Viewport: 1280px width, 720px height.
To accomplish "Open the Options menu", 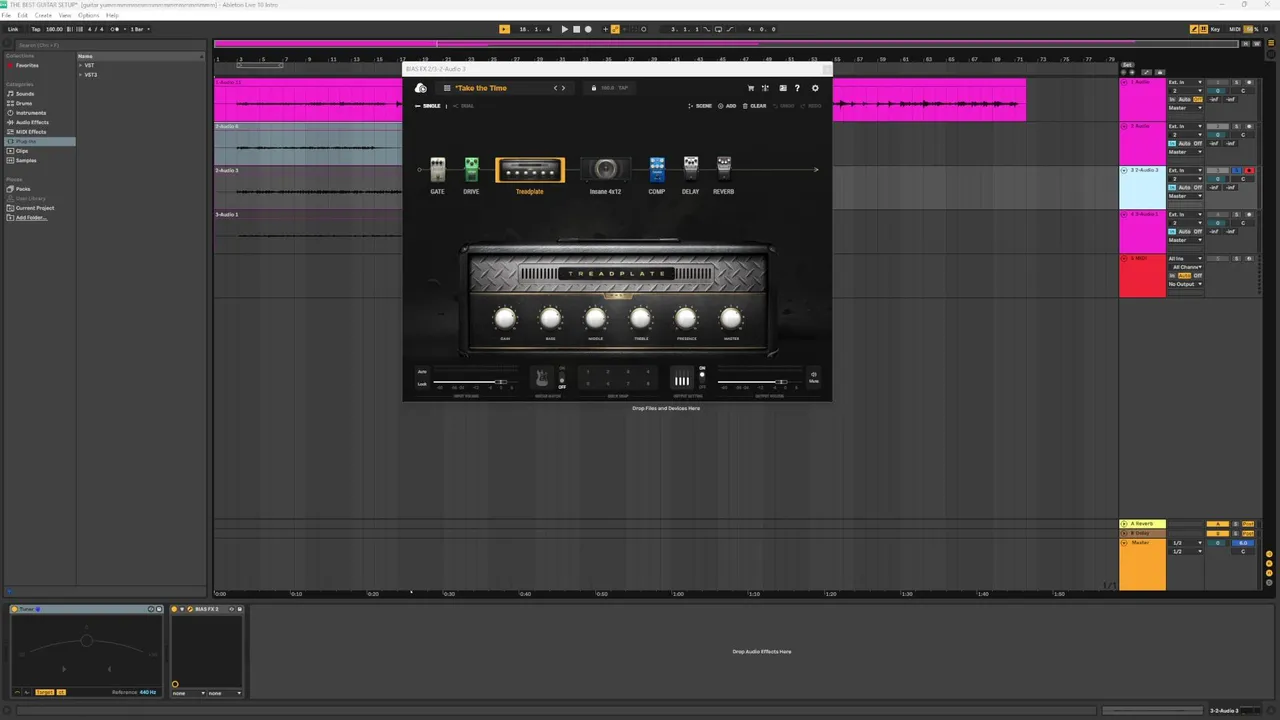I will click(89, 15).
